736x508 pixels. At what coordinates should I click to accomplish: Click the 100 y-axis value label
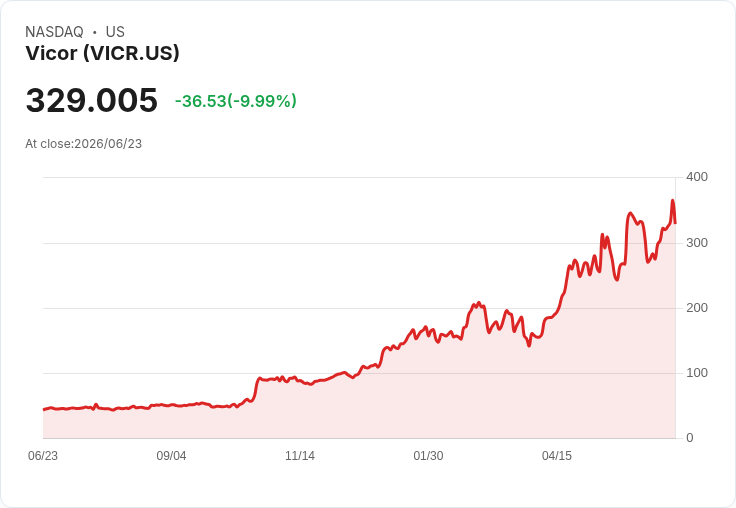697,373
